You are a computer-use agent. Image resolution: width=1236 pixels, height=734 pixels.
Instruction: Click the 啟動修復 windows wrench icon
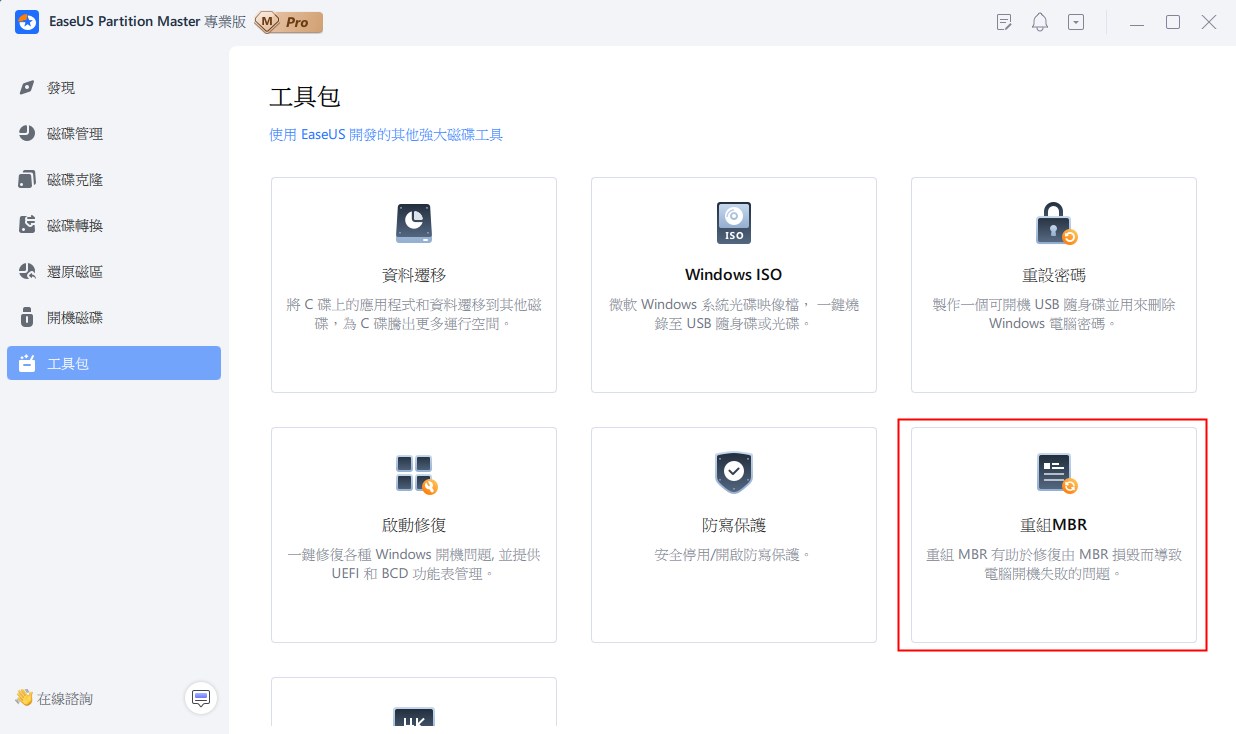point(414,474)
